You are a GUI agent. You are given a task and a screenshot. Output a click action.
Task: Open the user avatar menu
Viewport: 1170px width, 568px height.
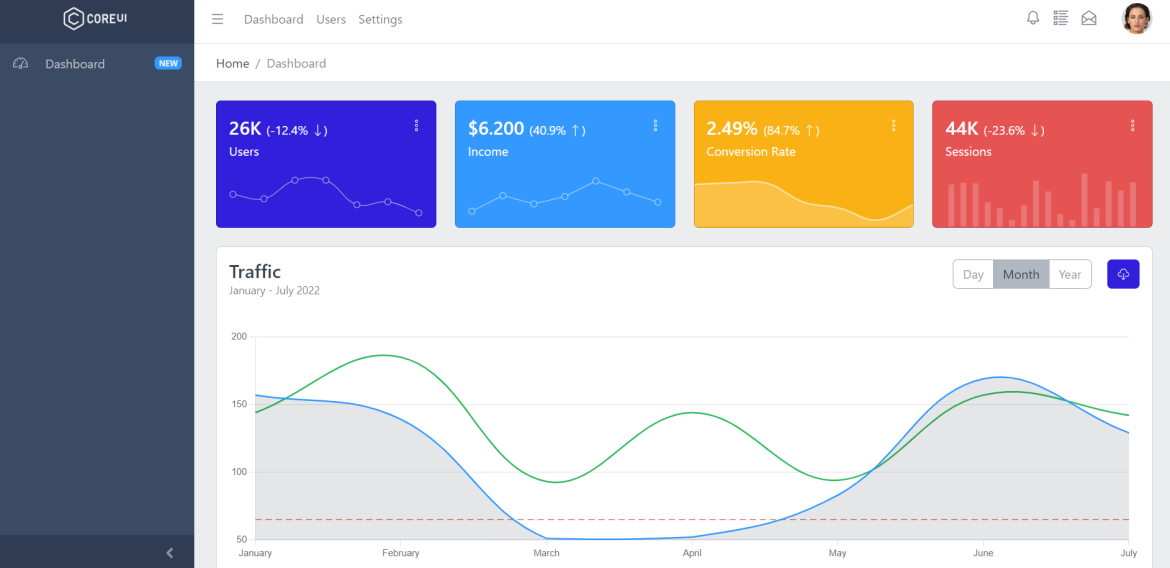pos(1136,19)
